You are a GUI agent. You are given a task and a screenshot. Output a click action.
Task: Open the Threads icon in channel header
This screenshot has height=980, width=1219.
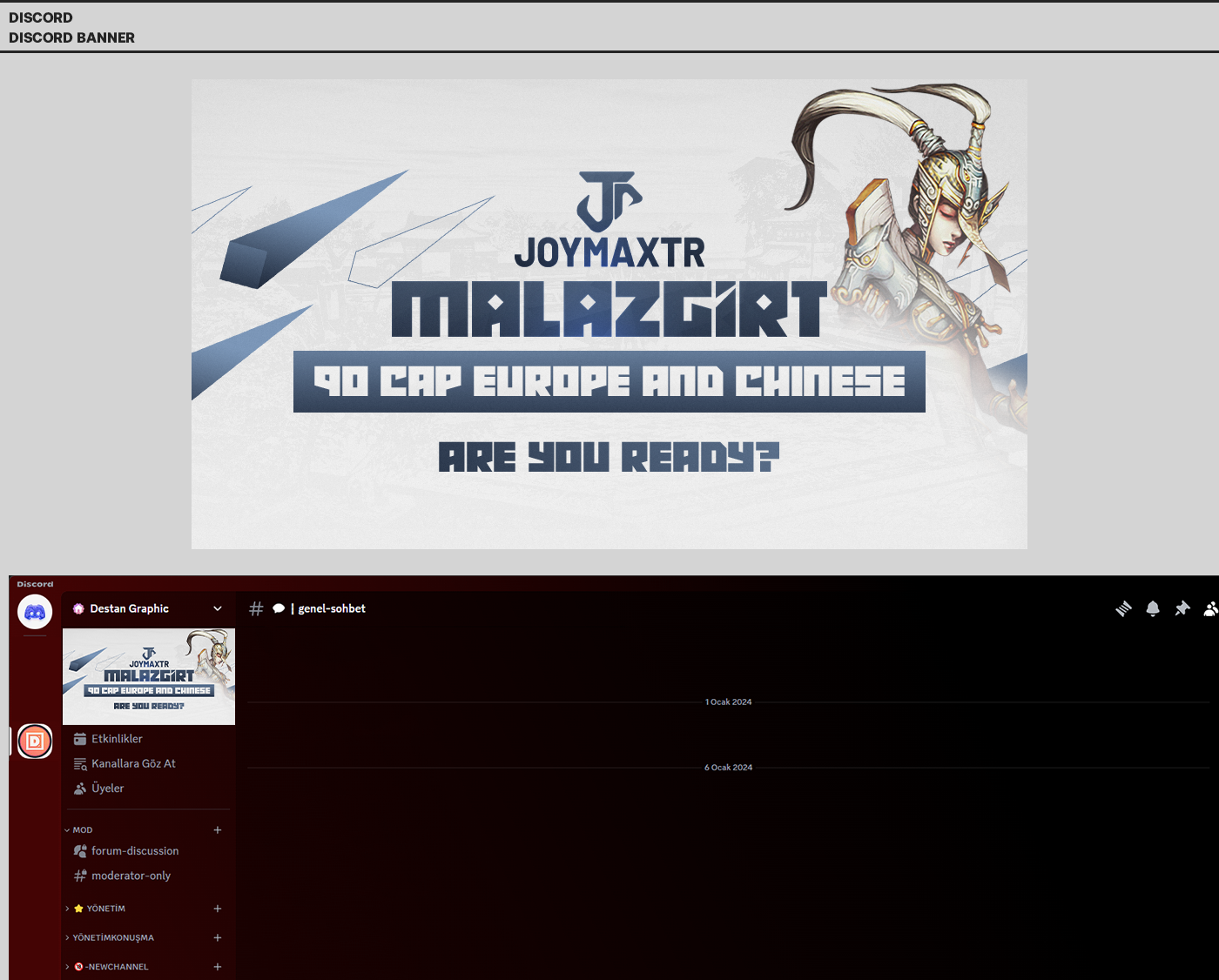coord(1123,609)
